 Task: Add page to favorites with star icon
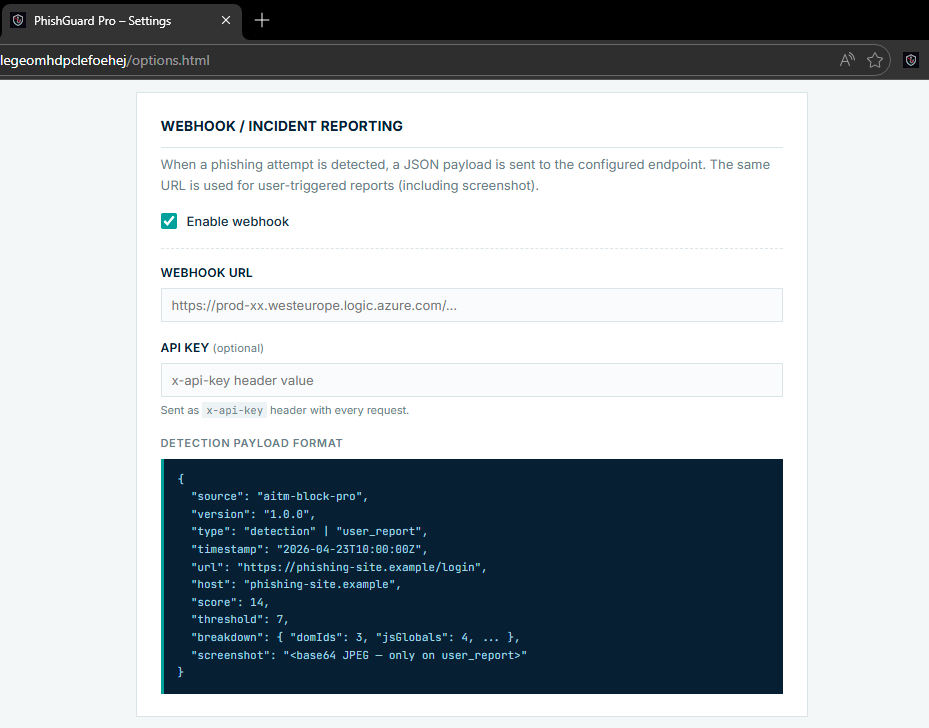click(x=874, y=60)
